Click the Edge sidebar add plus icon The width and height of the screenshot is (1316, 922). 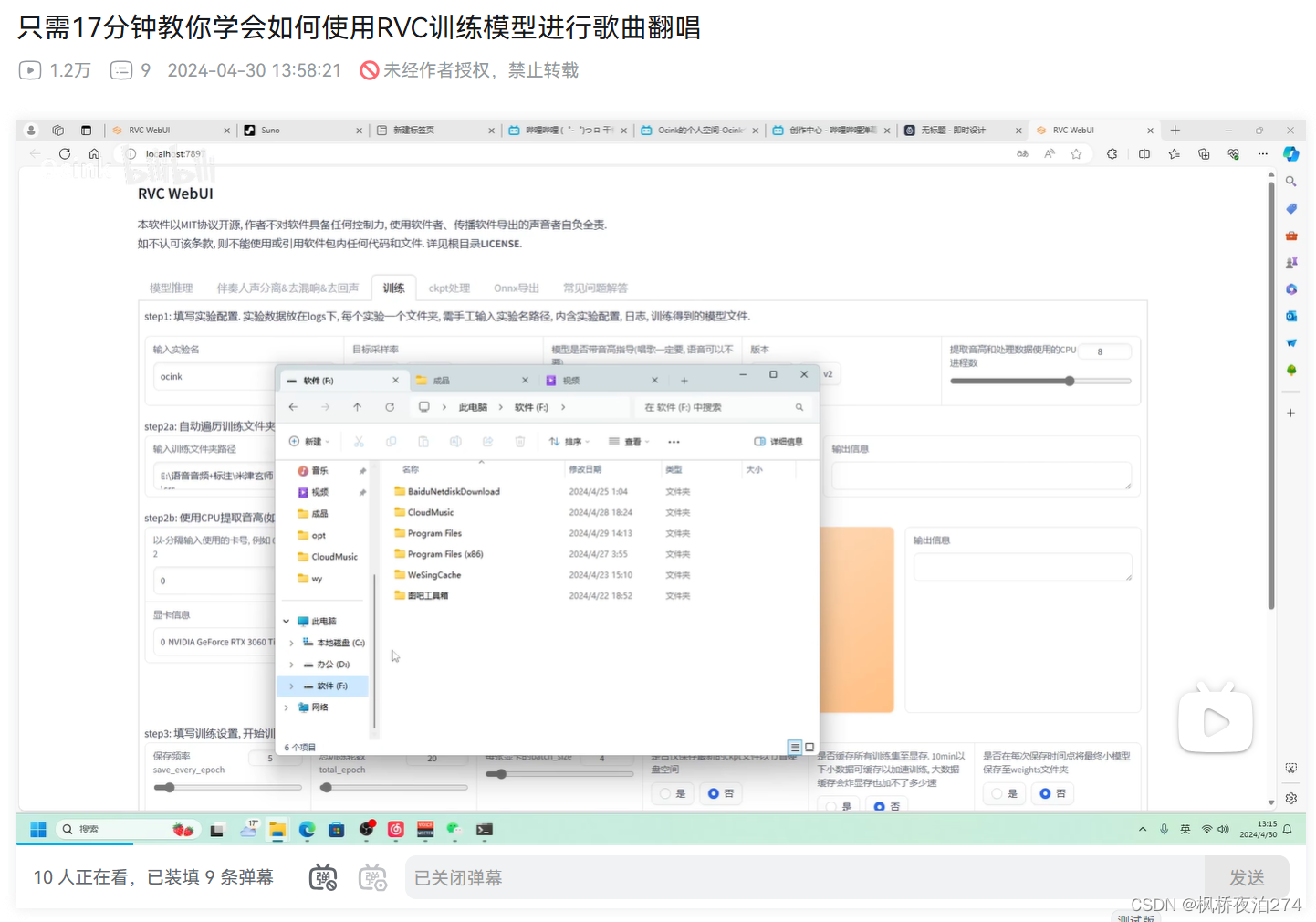click(x=1290, y=414)
